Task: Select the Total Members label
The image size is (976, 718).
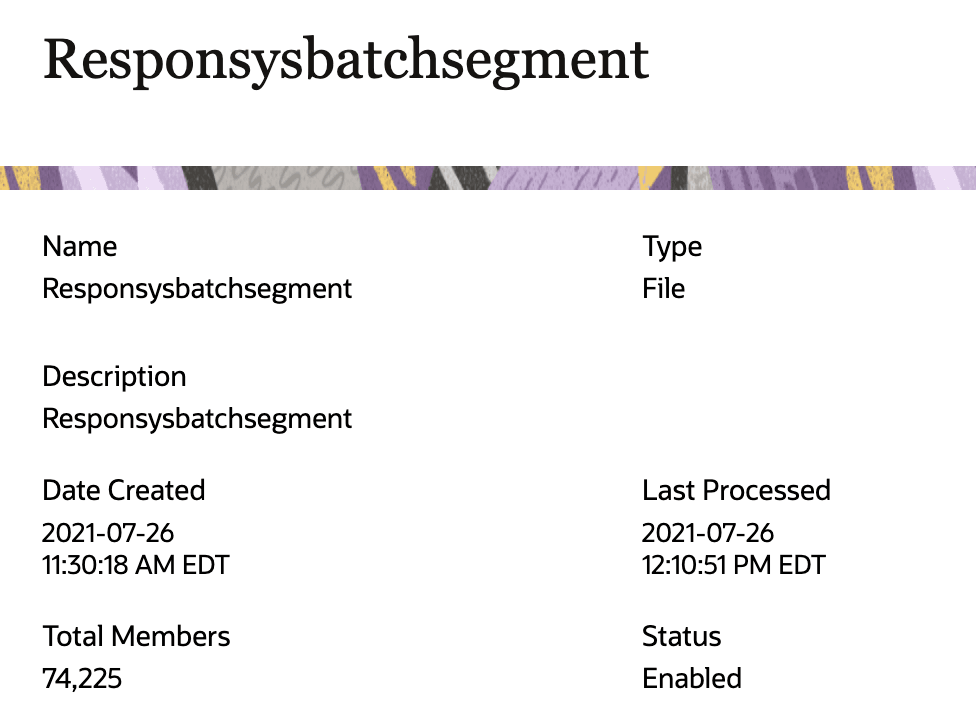Action: click(x=136, y=636)
